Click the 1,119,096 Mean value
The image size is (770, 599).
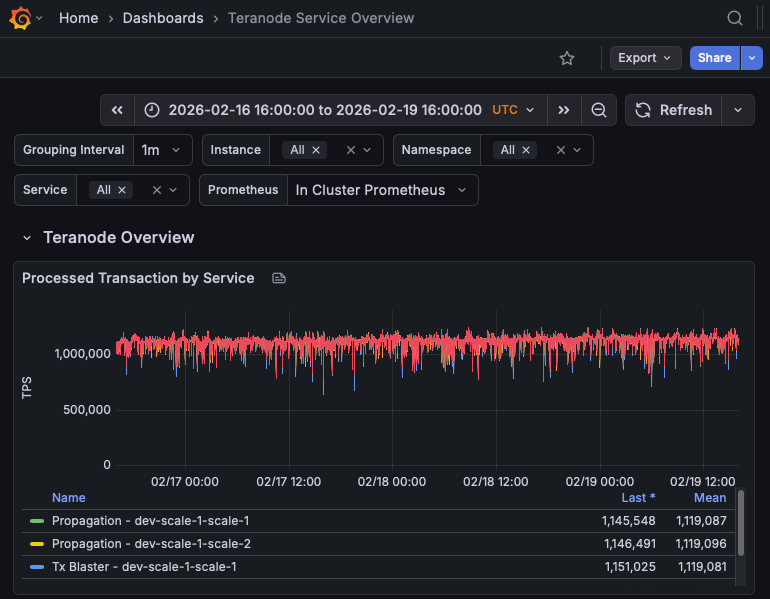click(x=701, y=544)
